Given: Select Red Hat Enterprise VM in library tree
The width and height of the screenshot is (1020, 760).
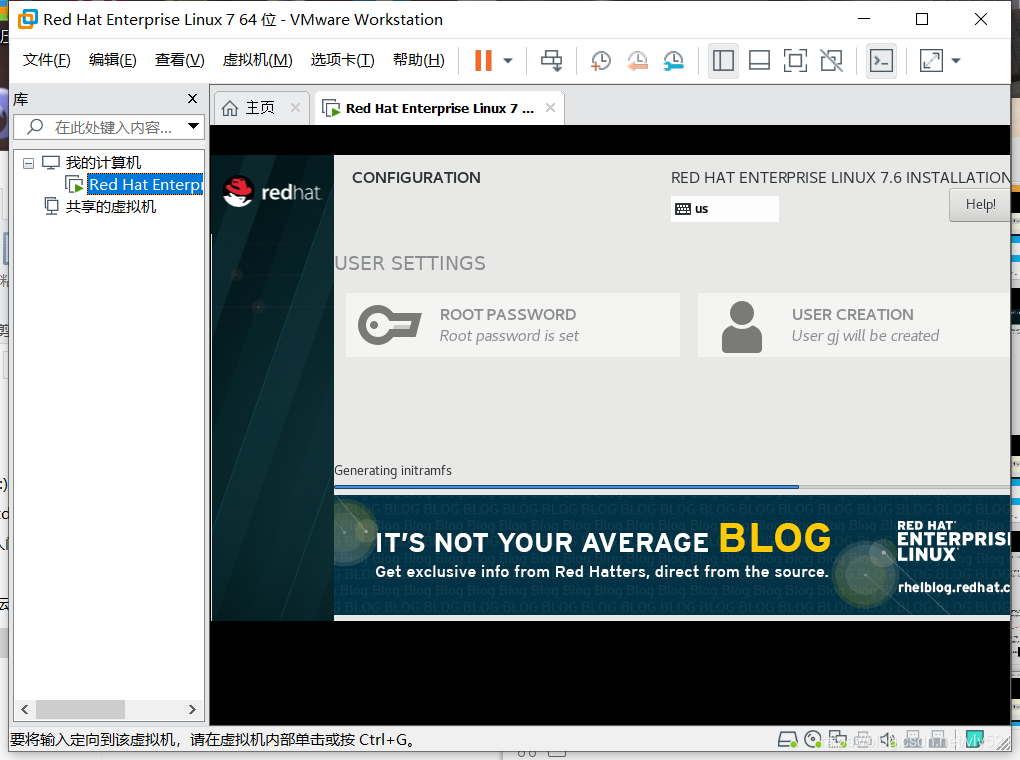Looking at the screenshot, I should coord(144,185).
